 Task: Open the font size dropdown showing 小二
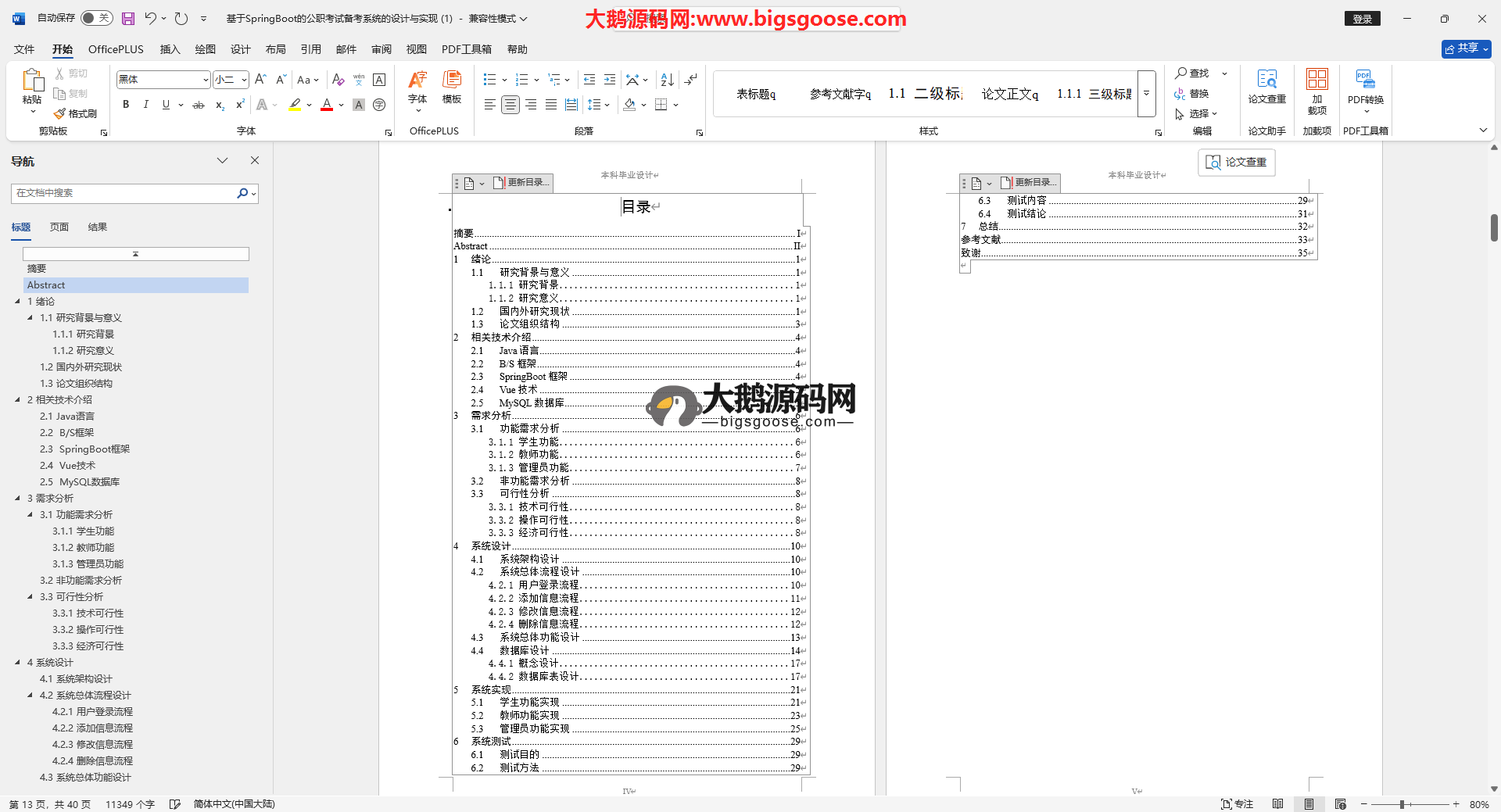click(244, 80)
